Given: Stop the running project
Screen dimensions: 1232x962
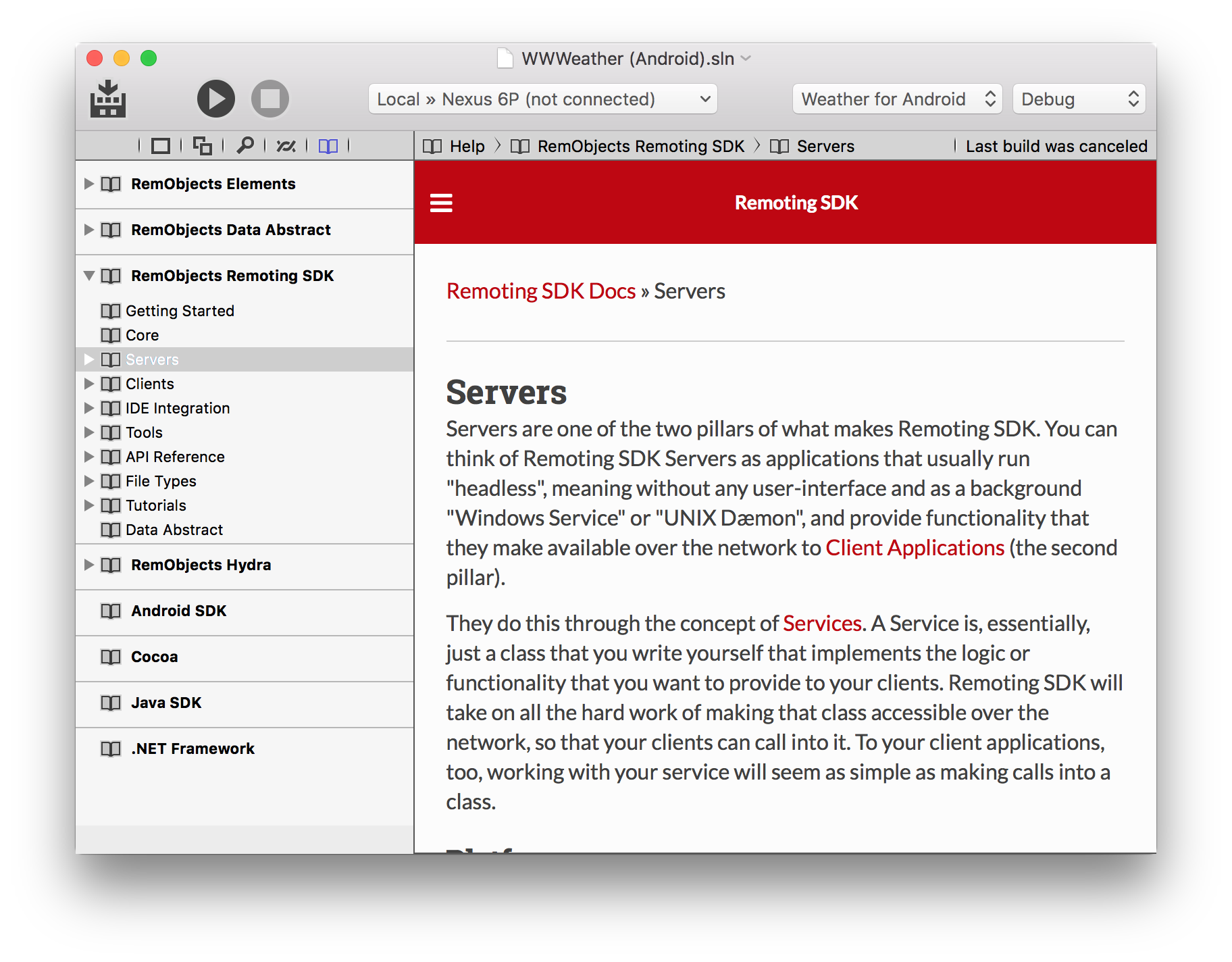Looking at the screenshot, I should (270, 99).
